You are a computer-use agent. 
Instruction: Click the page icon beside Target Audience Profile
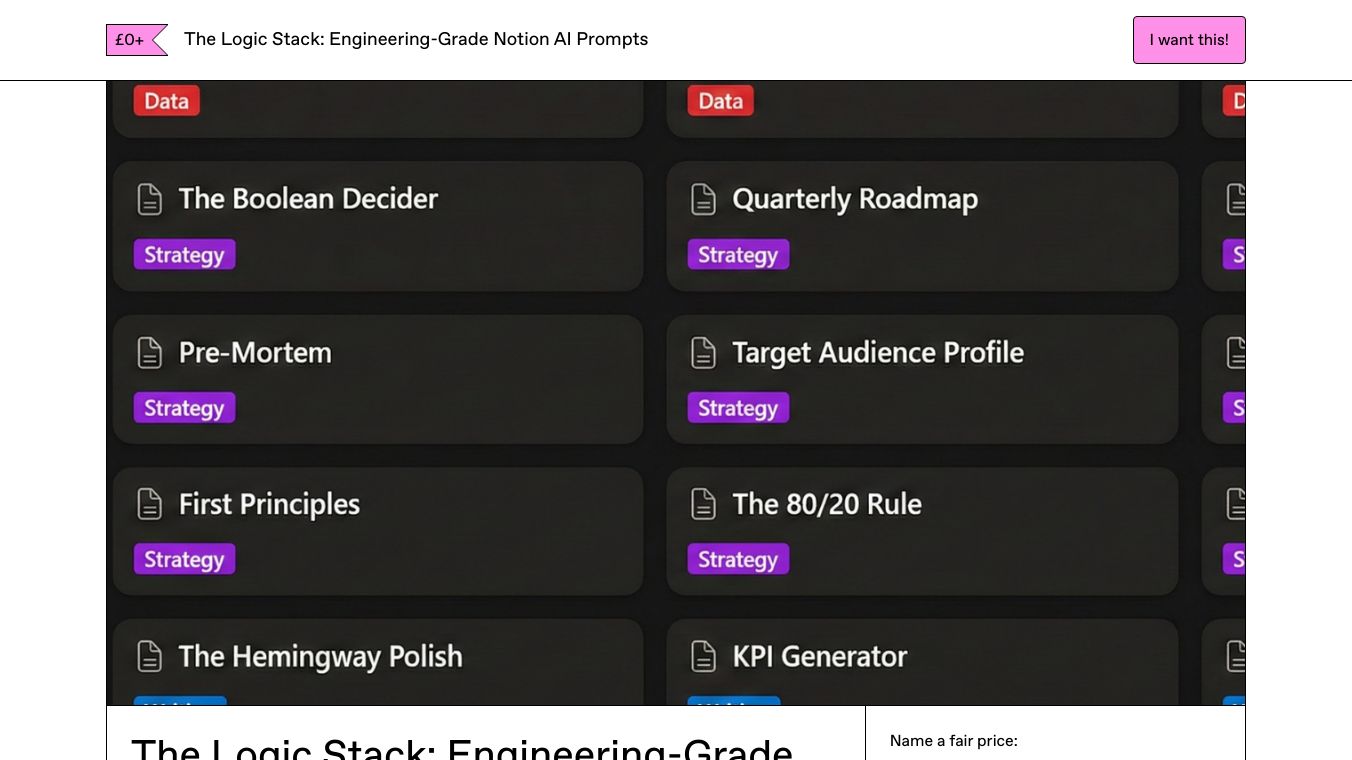[x=703, y=353]
